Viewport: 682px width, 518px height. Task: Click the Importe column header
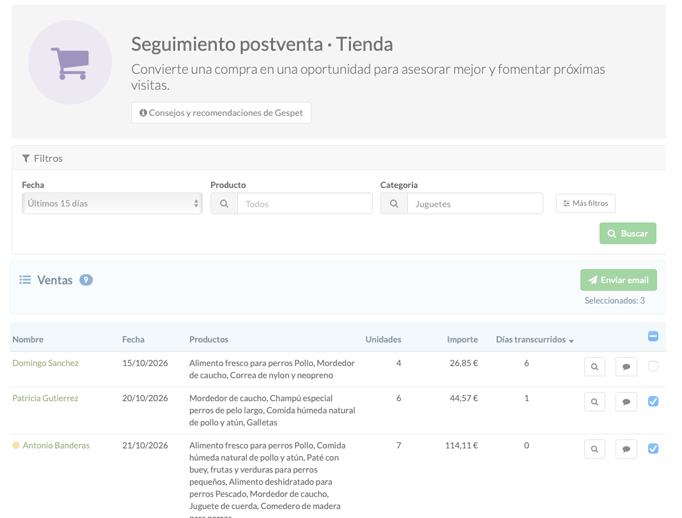[x=462, y=339]
